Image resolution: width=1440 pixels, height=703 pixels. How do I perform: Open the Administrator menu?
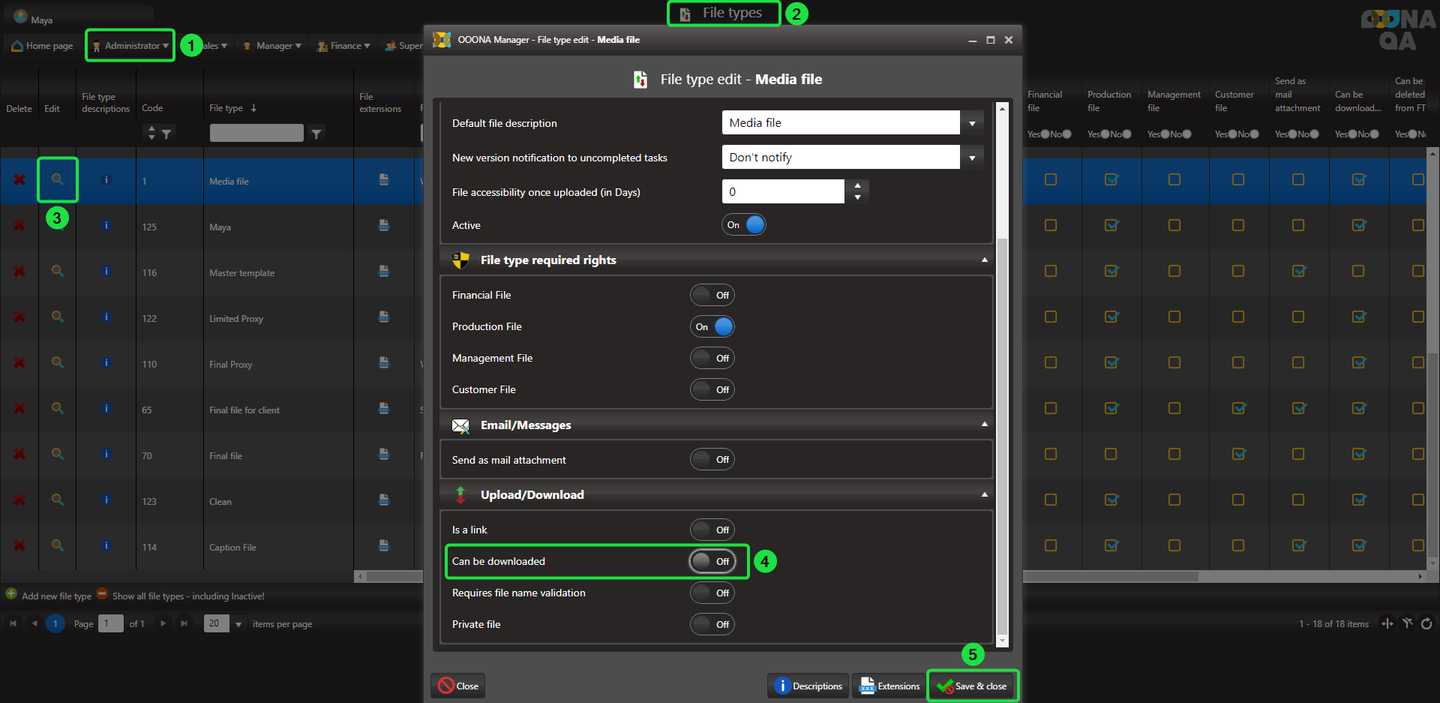pos(131,46)
